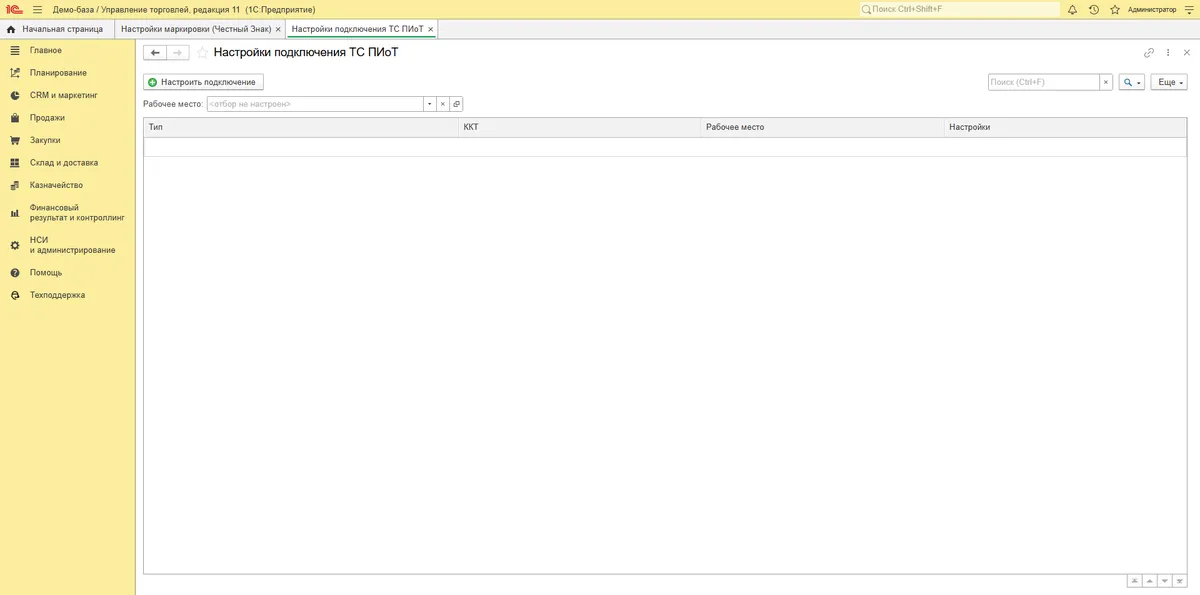1200x595 pixels.
Task: Open notifications bell icon
Action: click(x=1073, y=9)
